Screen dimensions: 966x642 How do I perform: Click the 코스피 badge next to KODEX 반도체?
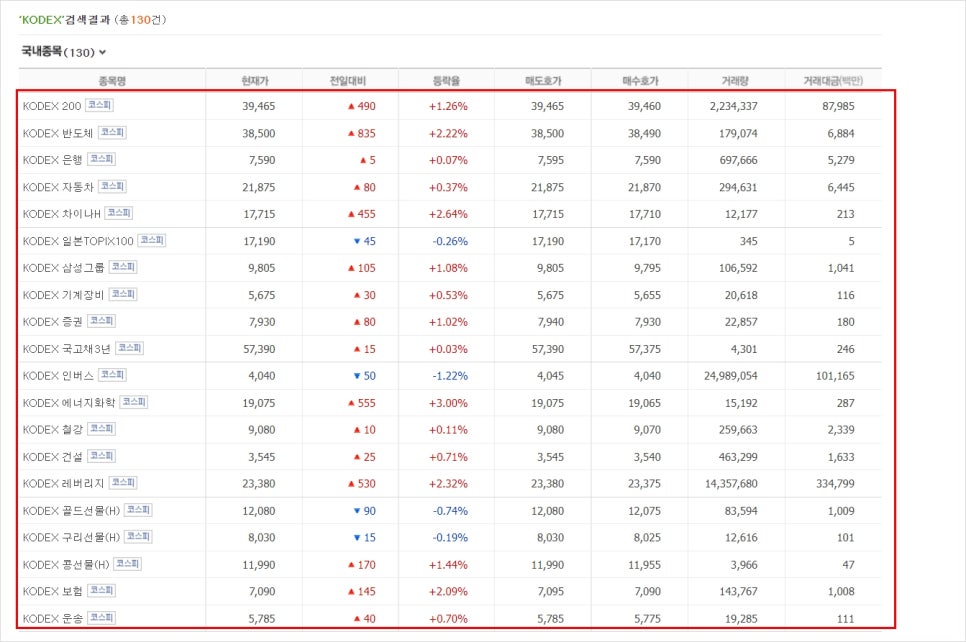(112, 132)
